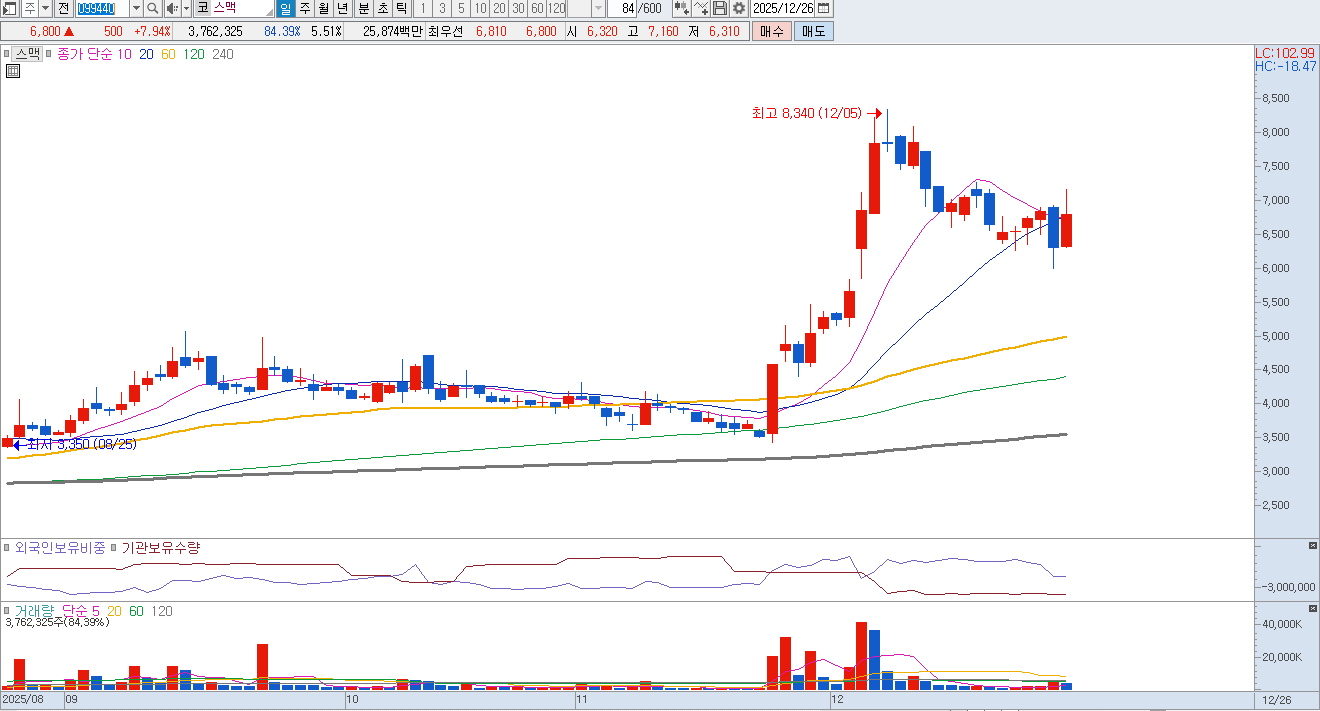This screenshot has width=1320, height=711.
Task: Click the window layout icon at top-left
Action: pos(10,8)
